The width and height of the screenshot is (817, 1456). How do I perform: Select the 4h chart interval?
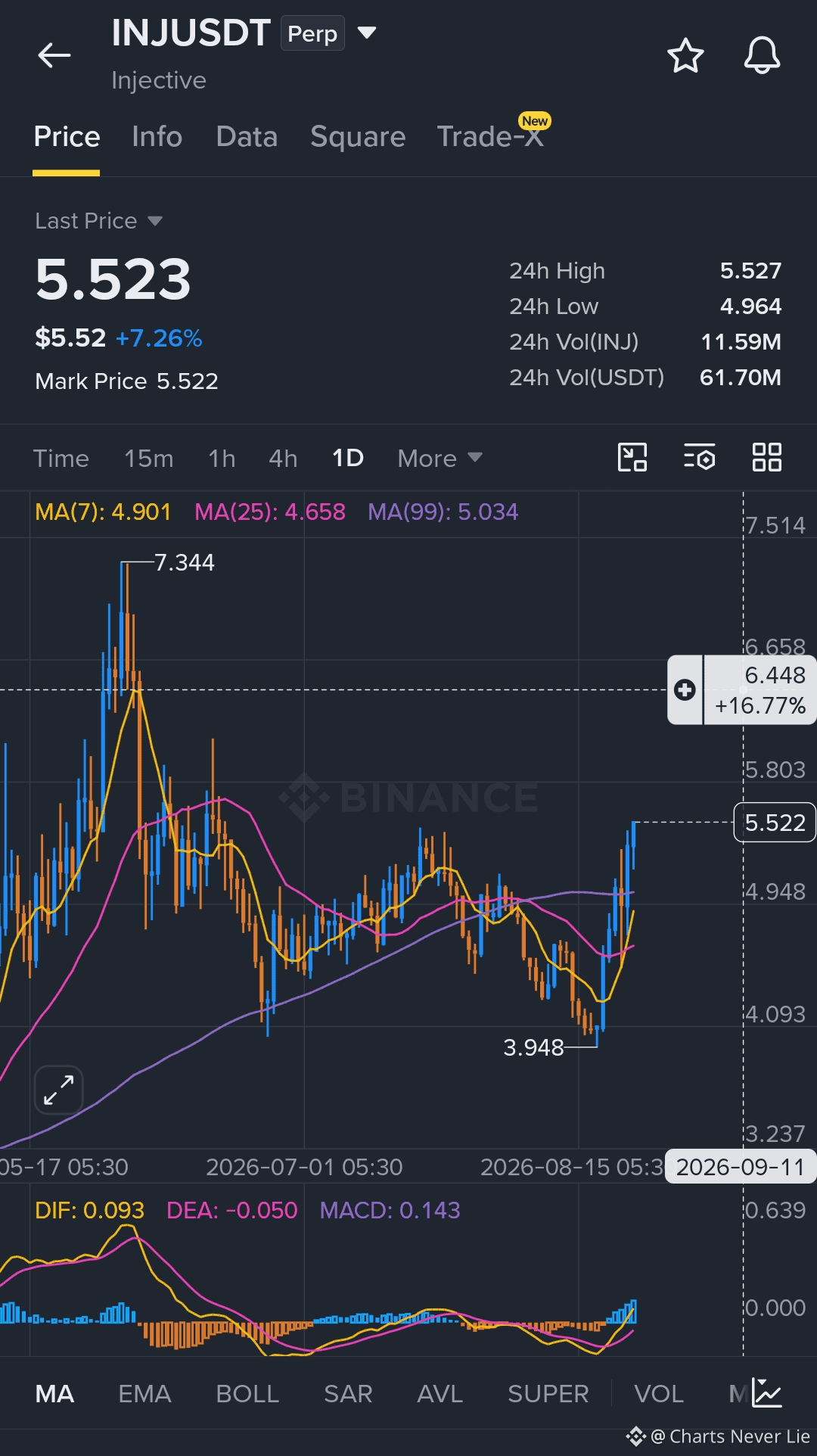[283, 459]
